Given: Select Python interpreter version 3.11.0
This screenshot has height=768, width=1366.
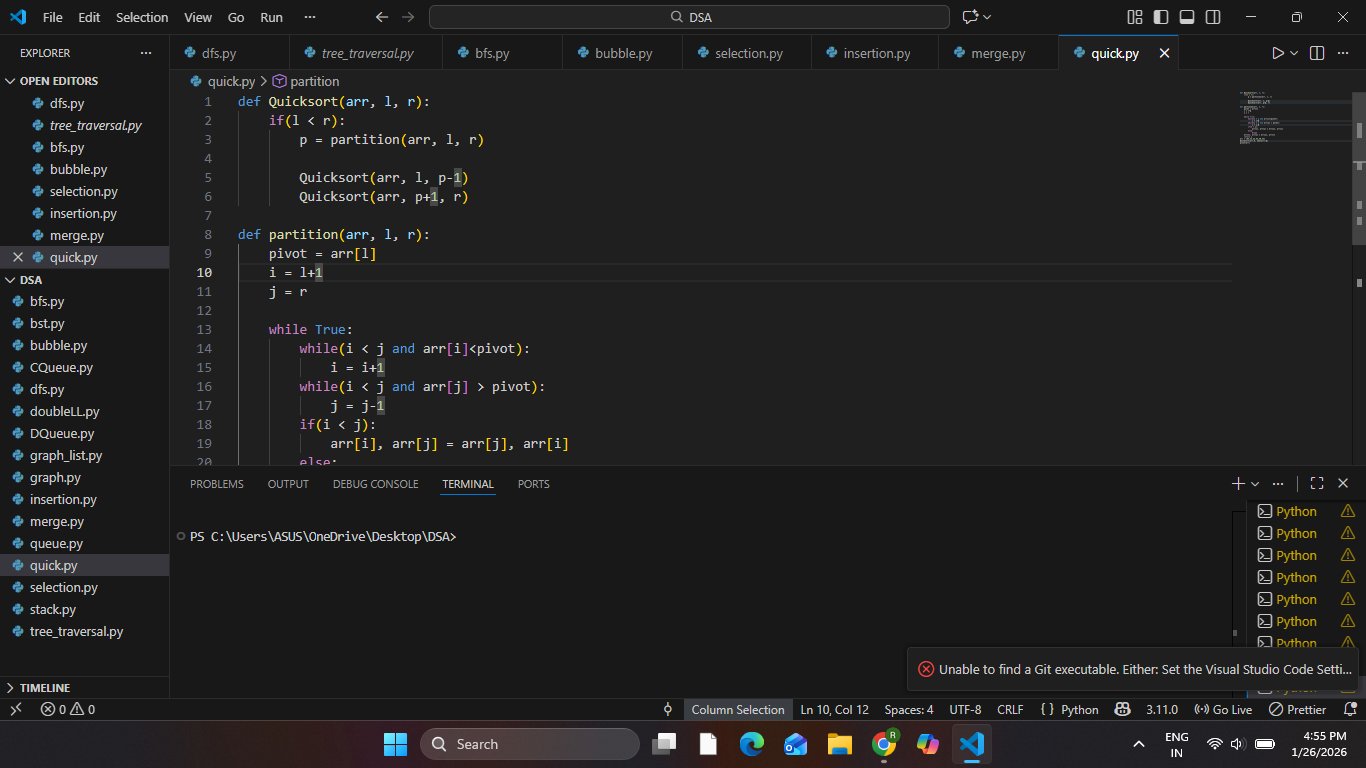Looking at the screenshot, I should (x=1161, y=709).
